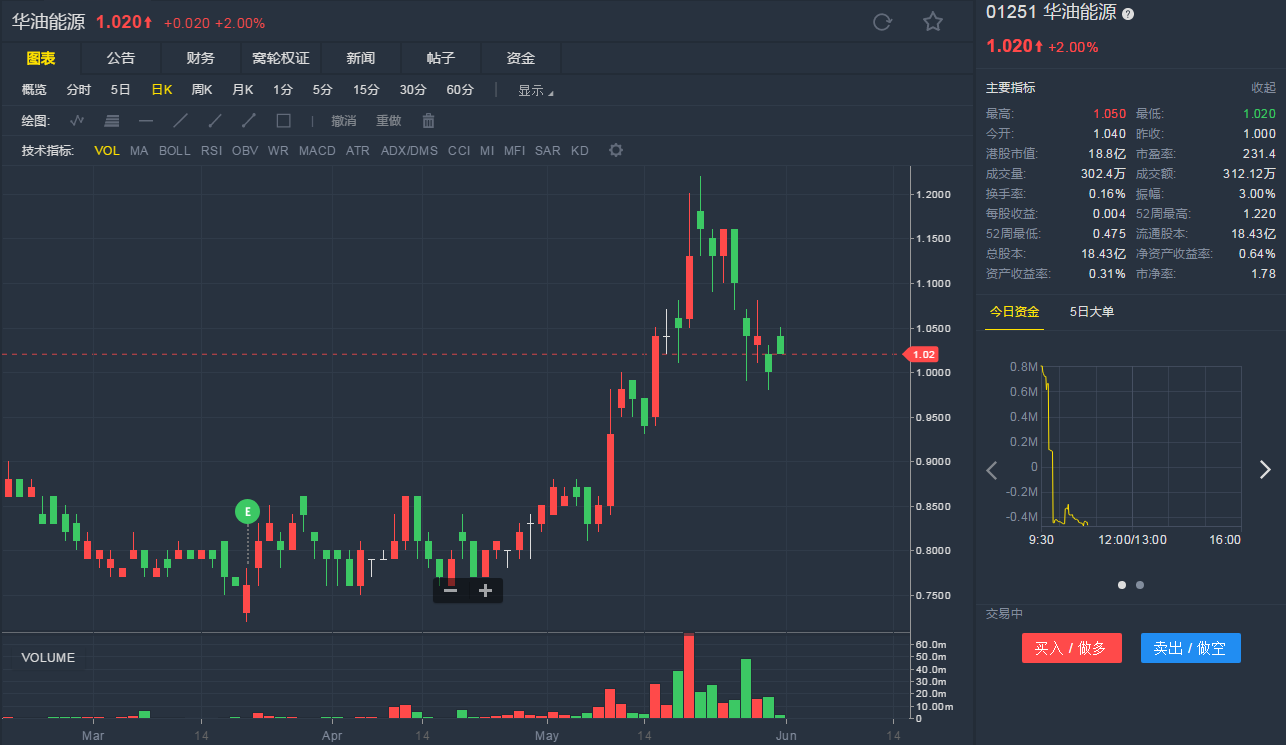Select the stacked parallel lines drawing tool
Image resolution: width=1286 pixels, height=745 pixels.
click(x=112, y=121)
